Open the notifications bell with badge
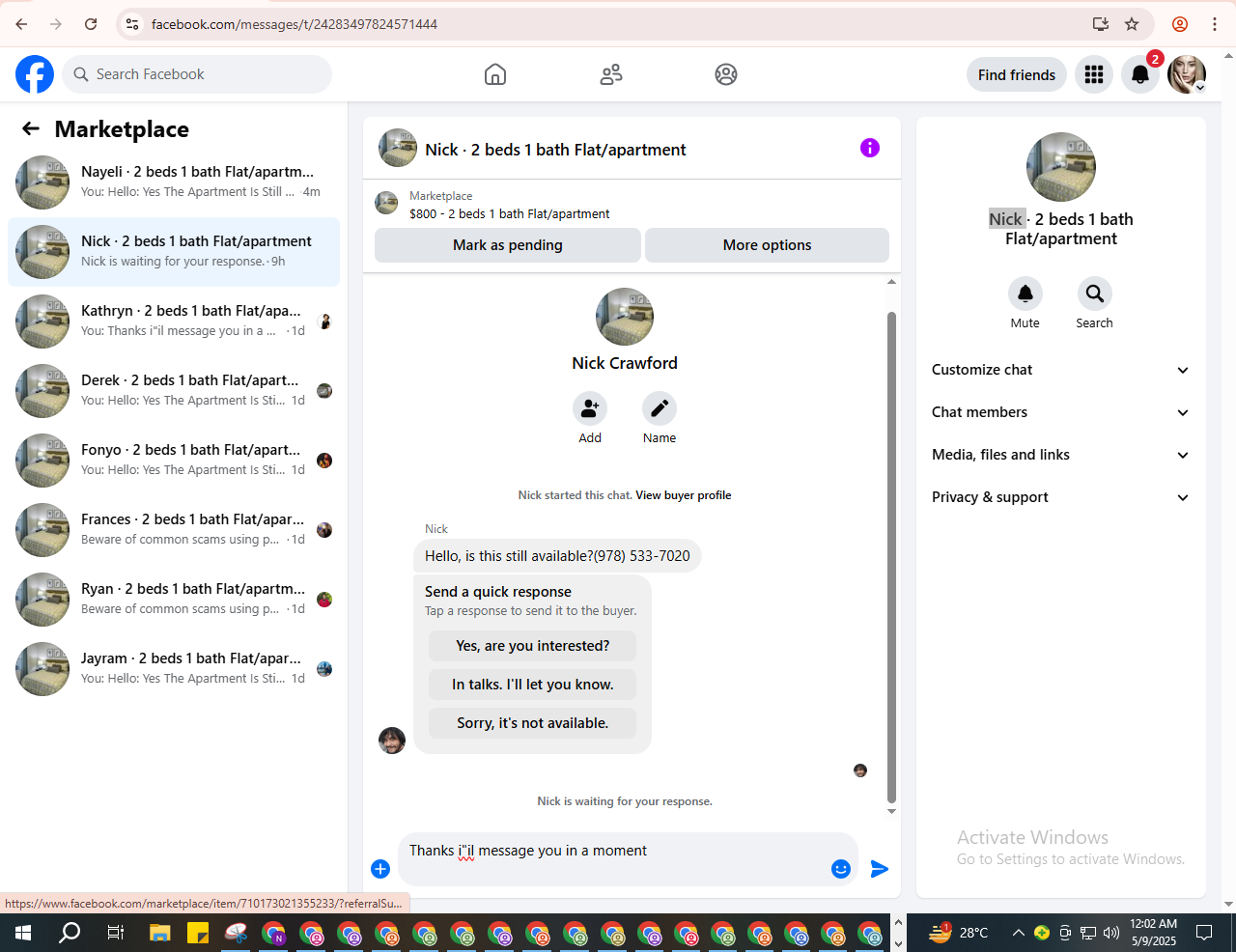Viewport: 1236px width, 952px height. [1140, 74]
